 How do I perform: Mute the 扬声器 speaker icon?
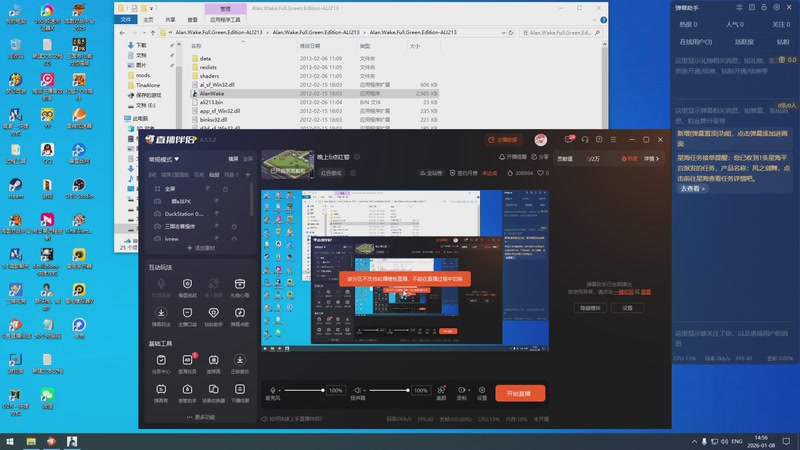[x=358, y=390]
